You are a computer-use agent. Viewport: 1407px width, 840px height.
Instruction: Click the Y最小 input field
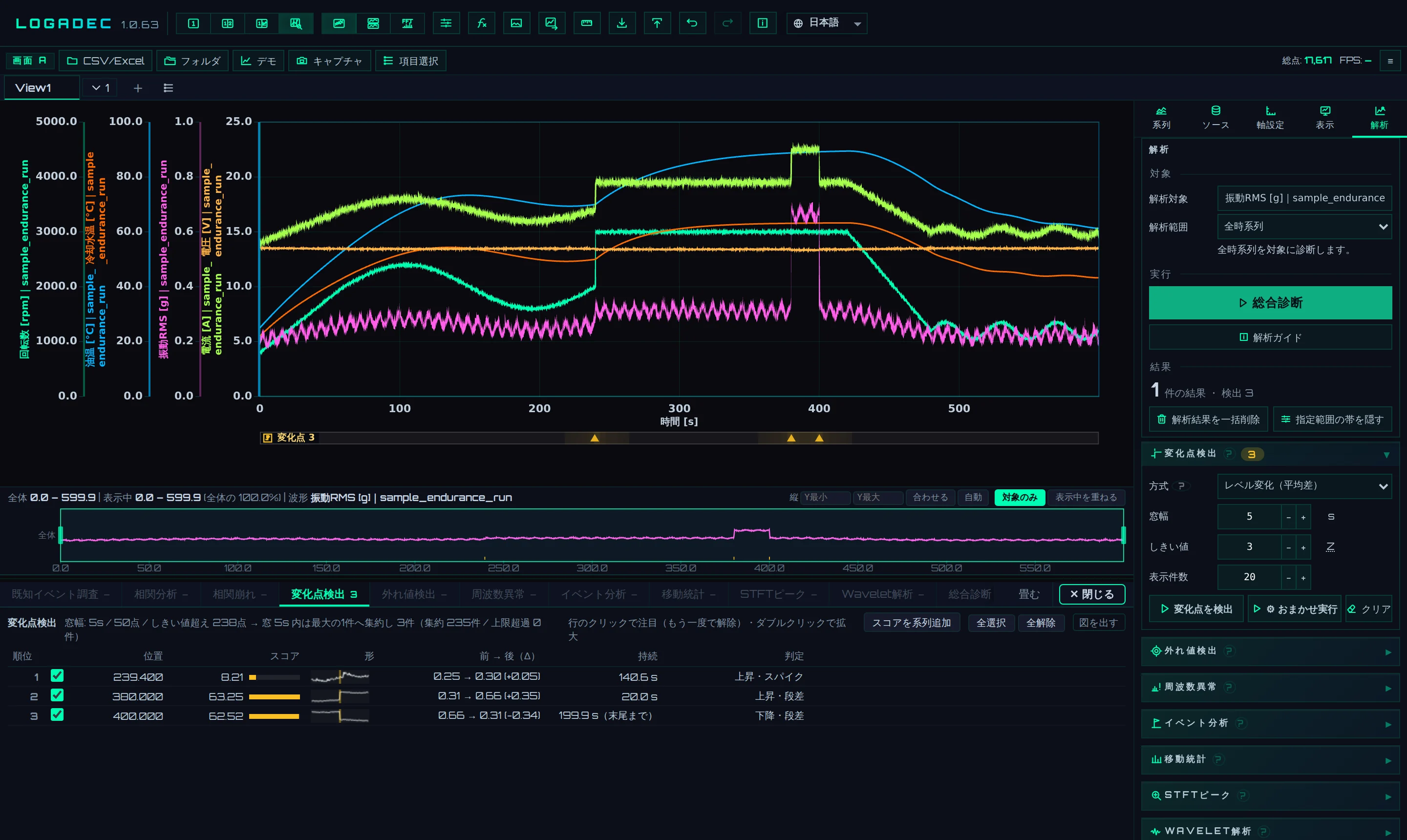825,497
